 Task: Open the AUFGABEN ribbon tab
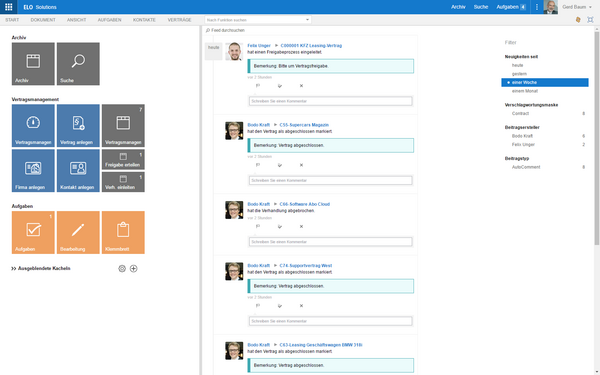click(x=109, y=20)
